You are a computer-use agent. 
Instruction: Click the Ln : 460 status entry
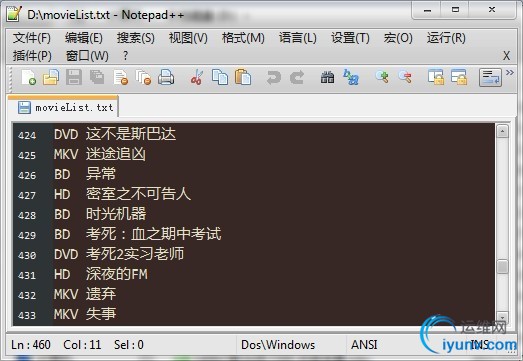(x=31, y=345)
